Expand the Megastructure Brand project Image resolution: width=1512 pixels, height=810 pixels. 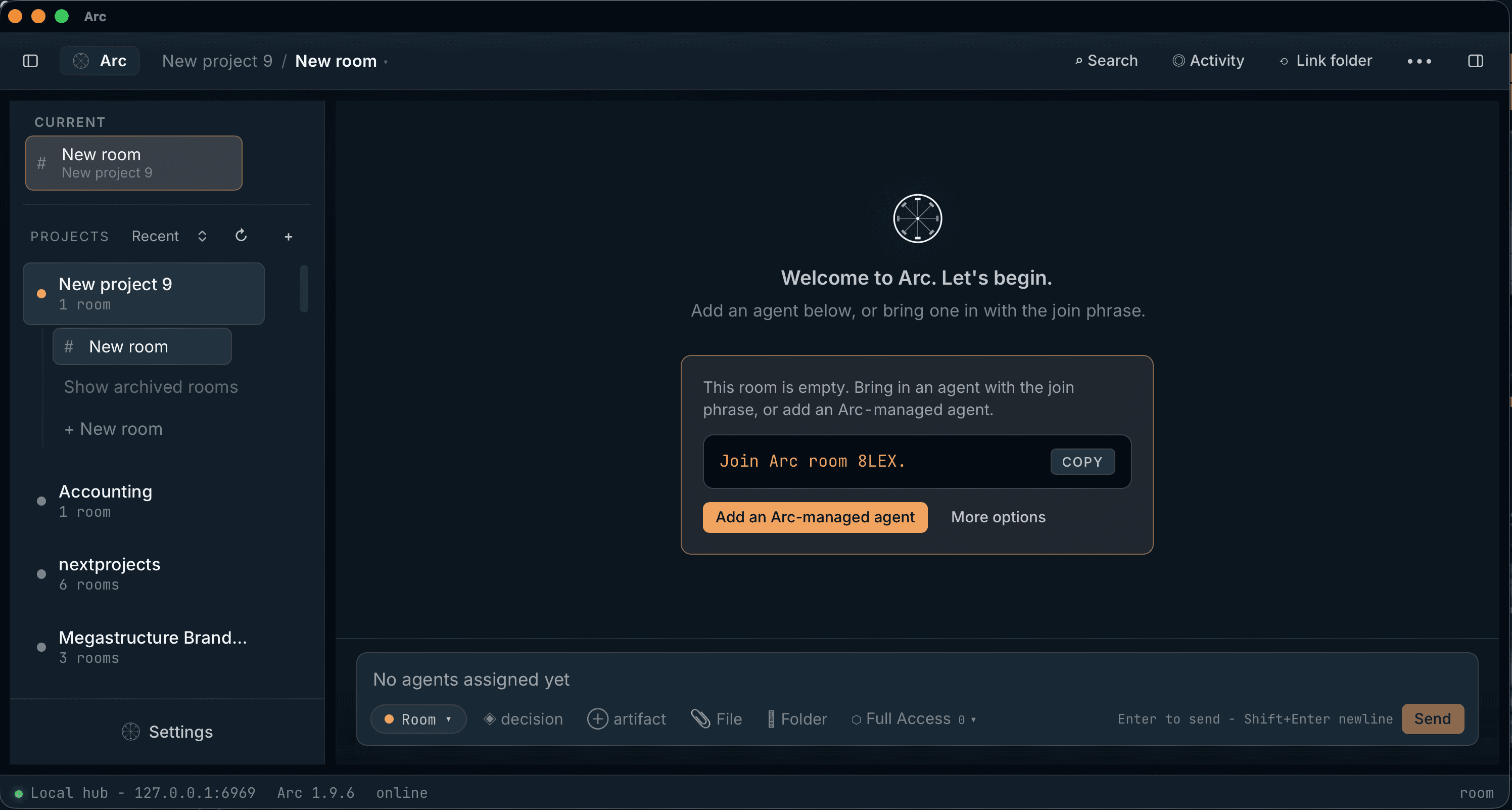click(x=144, y=647)
